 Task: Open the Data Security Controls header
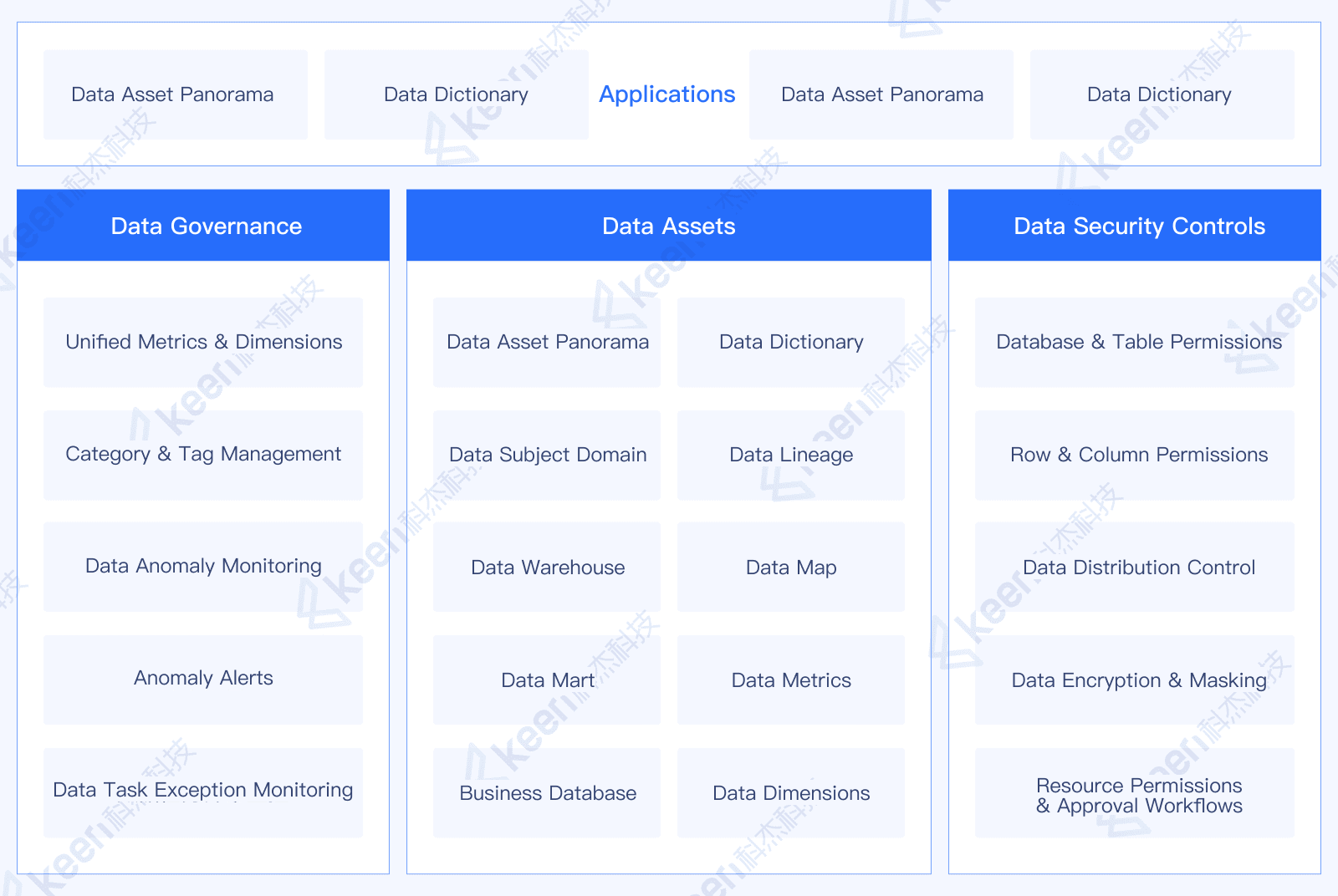[1138, 226]
